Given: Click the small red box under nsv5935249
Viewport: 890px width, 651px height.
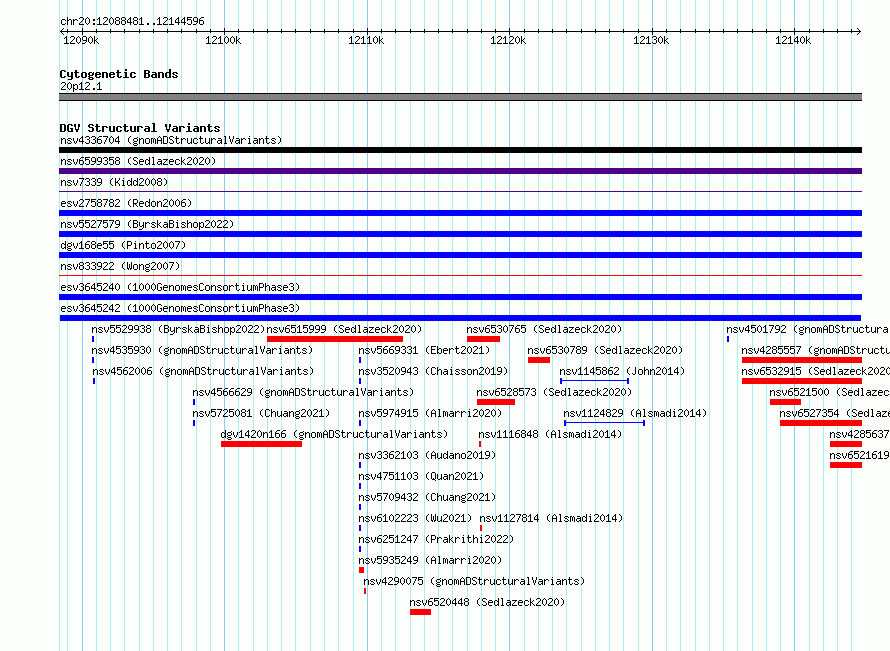Looking at the screenshot, I should pyautogui.click(x=362, y=570).
